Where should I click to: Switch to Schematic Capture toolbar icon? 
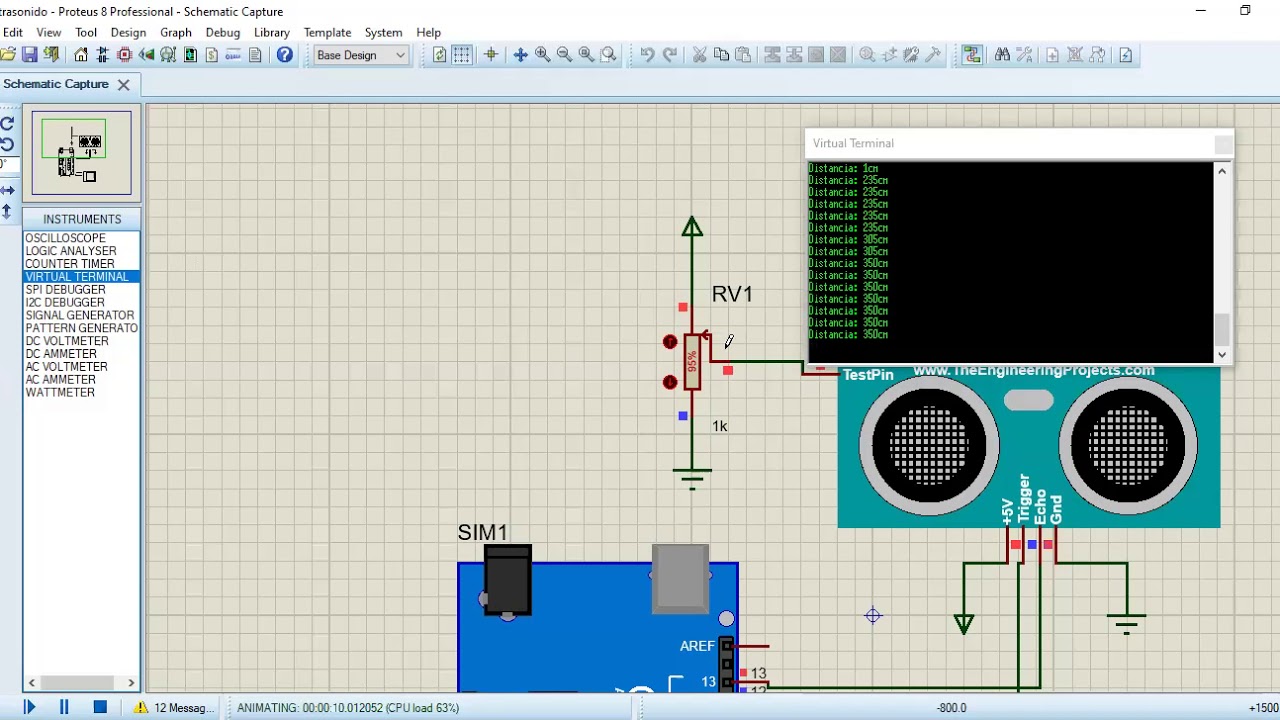103,55
